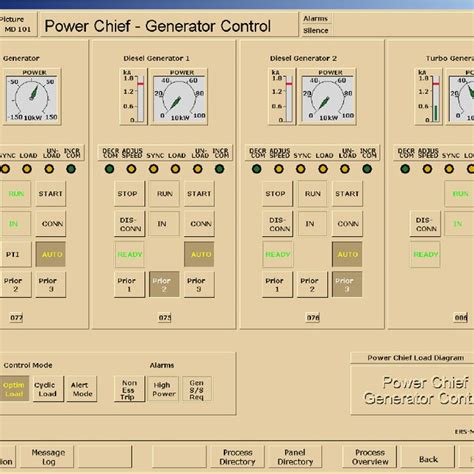This screenshot has width=474, height=474.
Task: Click INCR COM lamp of Diesel Generator 1
Action: (x=219, y=169)
